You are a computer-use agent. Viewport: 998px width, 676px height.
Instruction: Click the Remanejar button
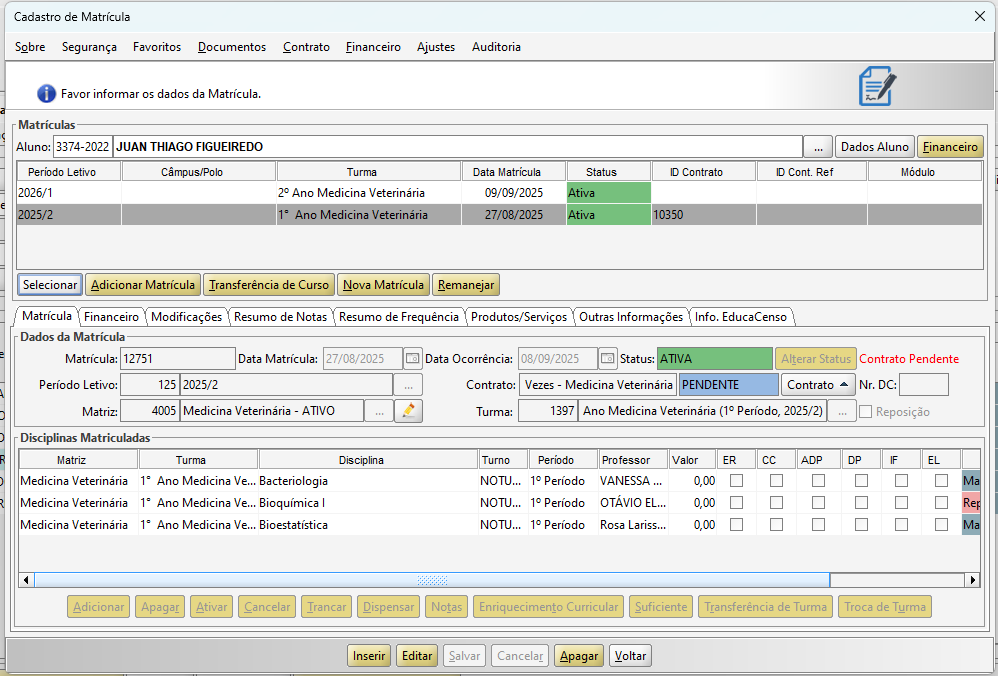click(x=466, y=285)
